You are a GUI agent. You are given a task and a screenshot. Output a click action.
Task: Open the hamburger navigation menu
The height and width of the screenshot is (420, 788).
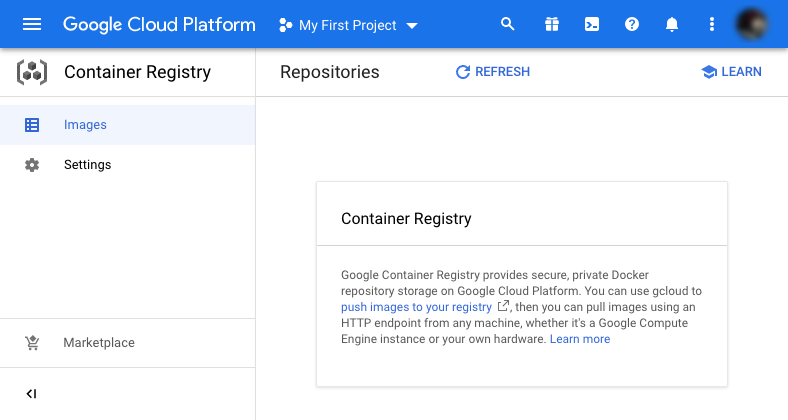[x=32, y=24]
